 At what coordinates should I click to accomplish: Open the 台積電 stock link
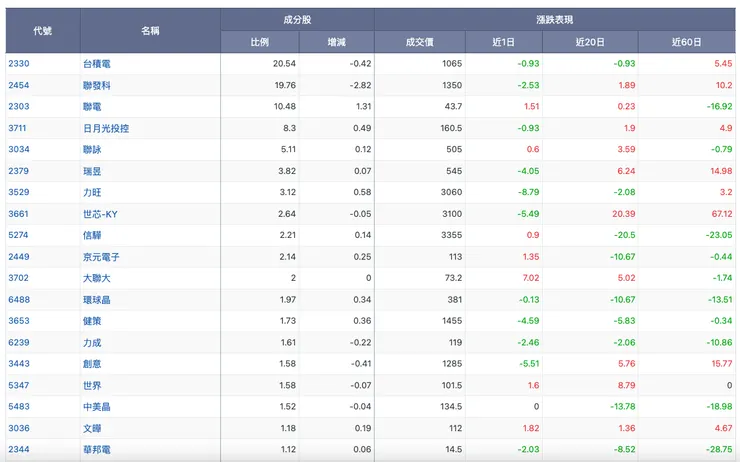click(97, 64)
